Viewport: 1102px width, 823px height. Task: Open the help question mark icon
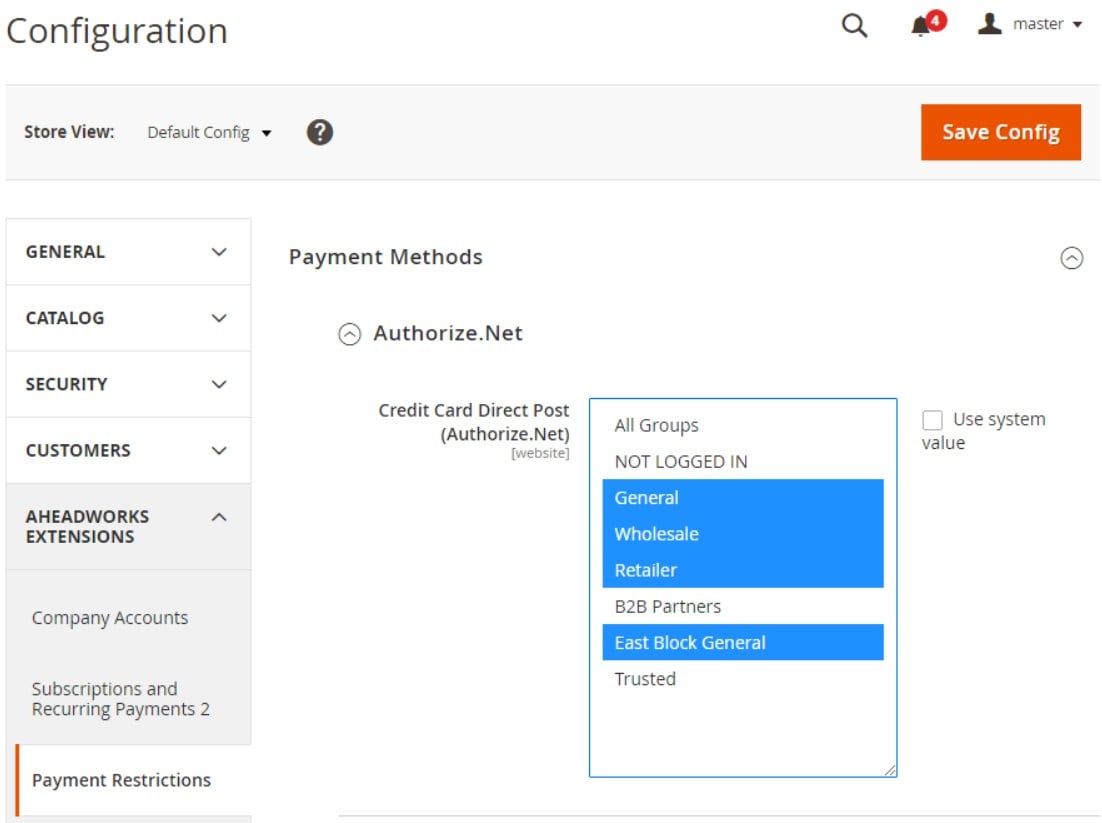click(x=320, y=132)
